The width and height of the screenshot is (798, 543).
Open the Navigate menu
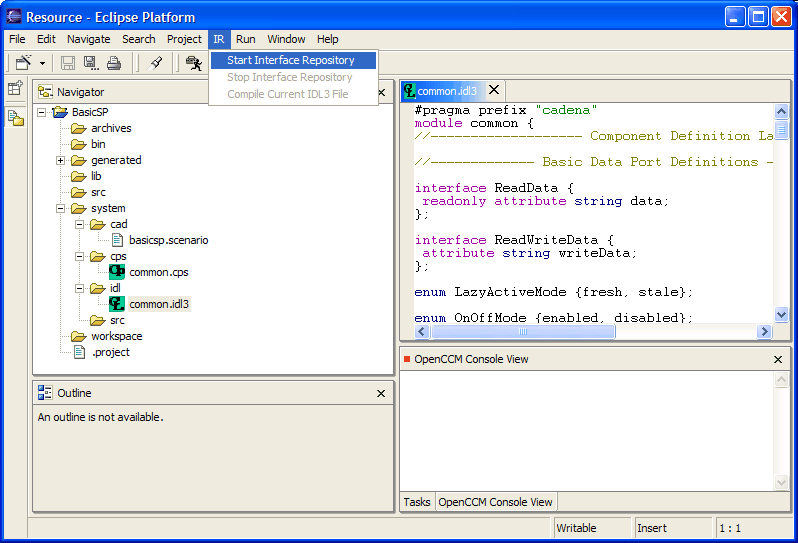point(88,39)
